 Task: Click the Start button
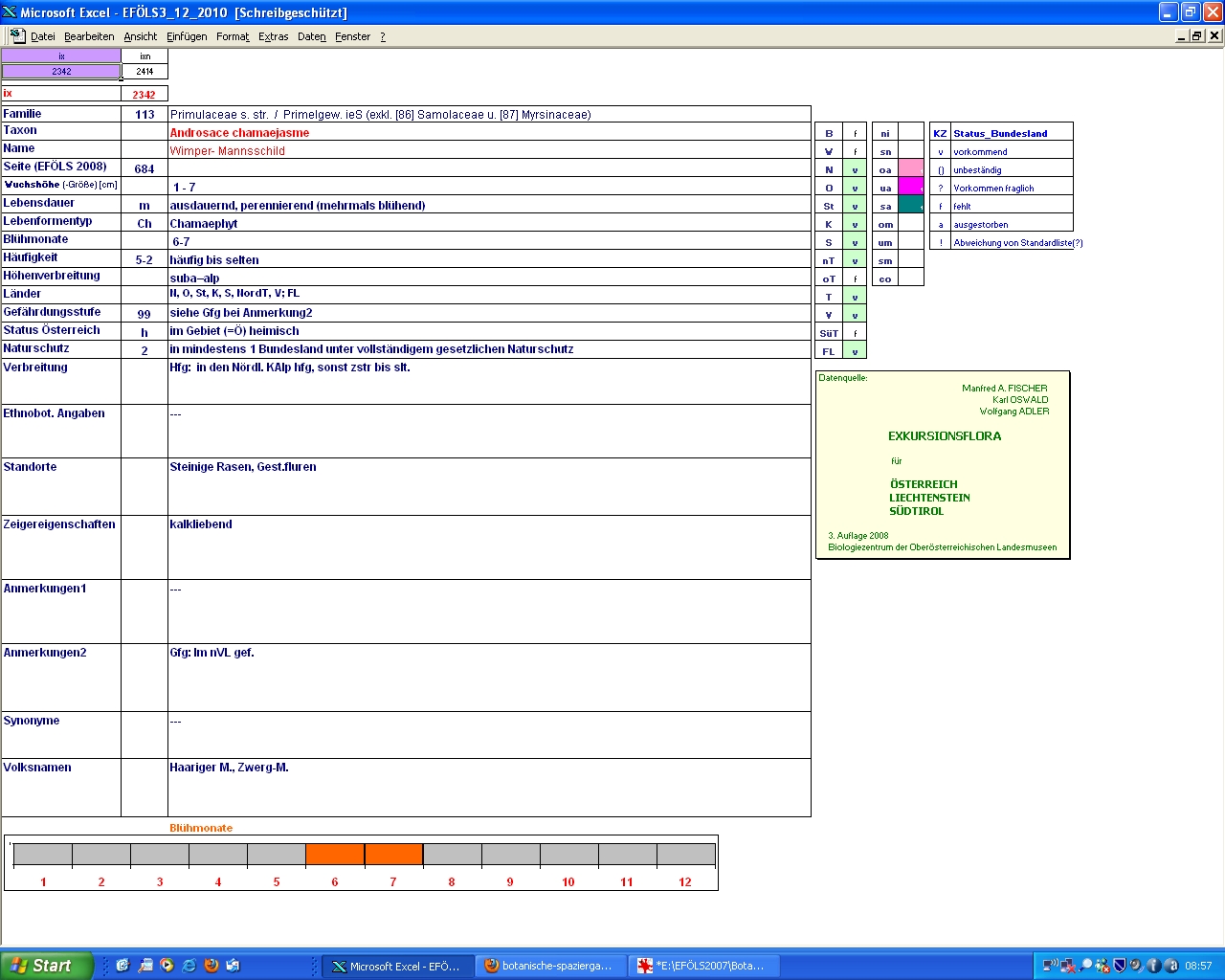[x=47, y=966]
